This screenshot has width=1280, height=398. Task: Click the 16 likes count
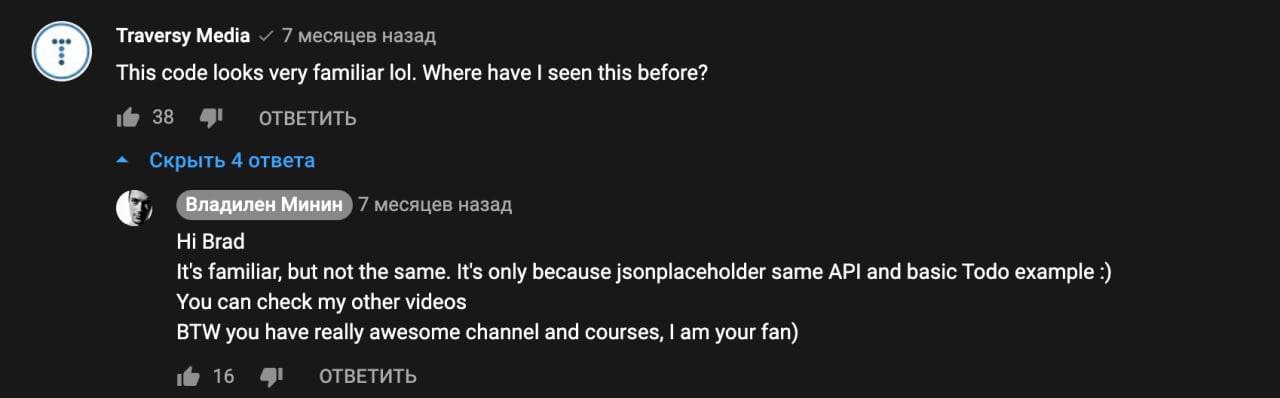(x=223, y=376)
